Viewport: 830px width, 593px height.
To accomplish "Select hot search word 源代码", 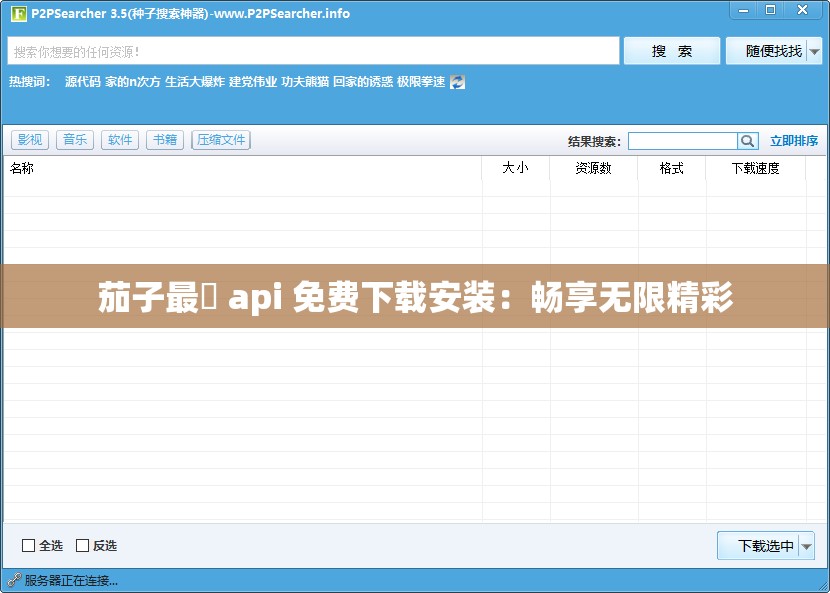I will tap(83, 82).
